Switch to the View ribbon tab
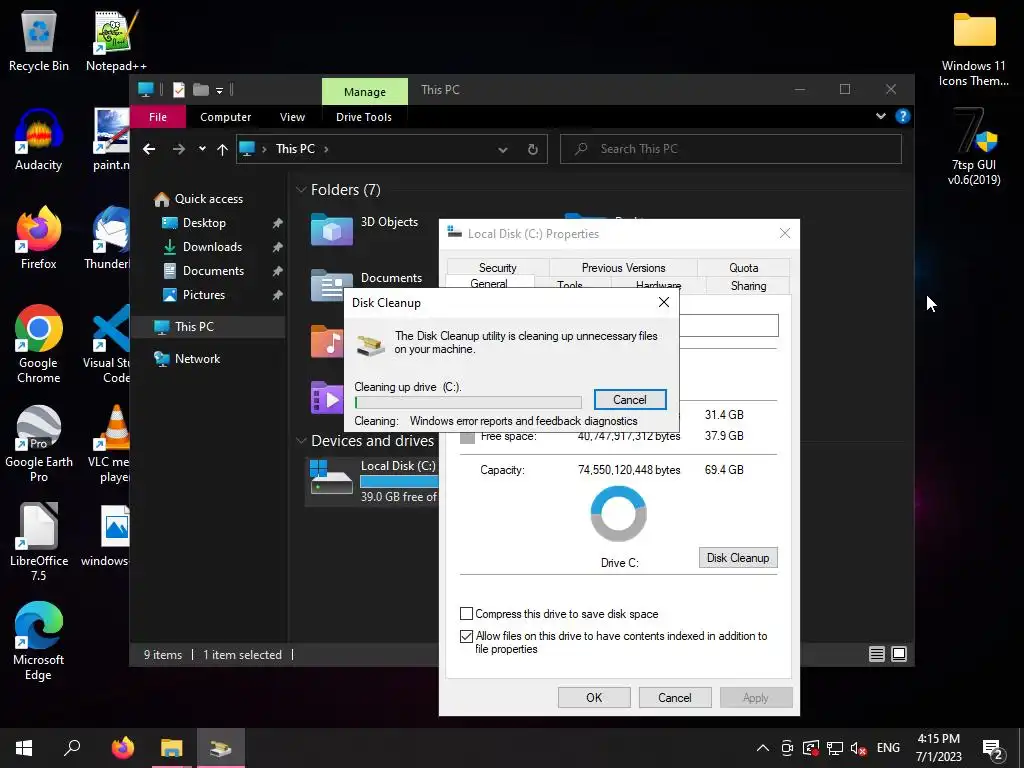This screenshot has width=1024, height=768. [293, 117]
